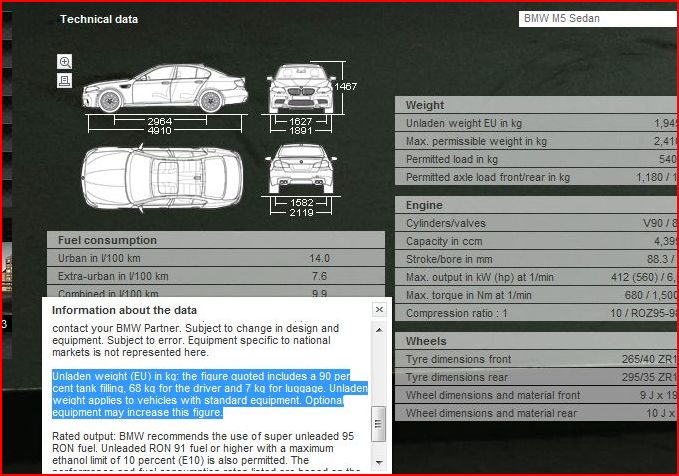The width and height of the screenshot is (679, 476).
Task: Close the Information about the data popup
Action: pyautogui.click(x=379, y=309)
